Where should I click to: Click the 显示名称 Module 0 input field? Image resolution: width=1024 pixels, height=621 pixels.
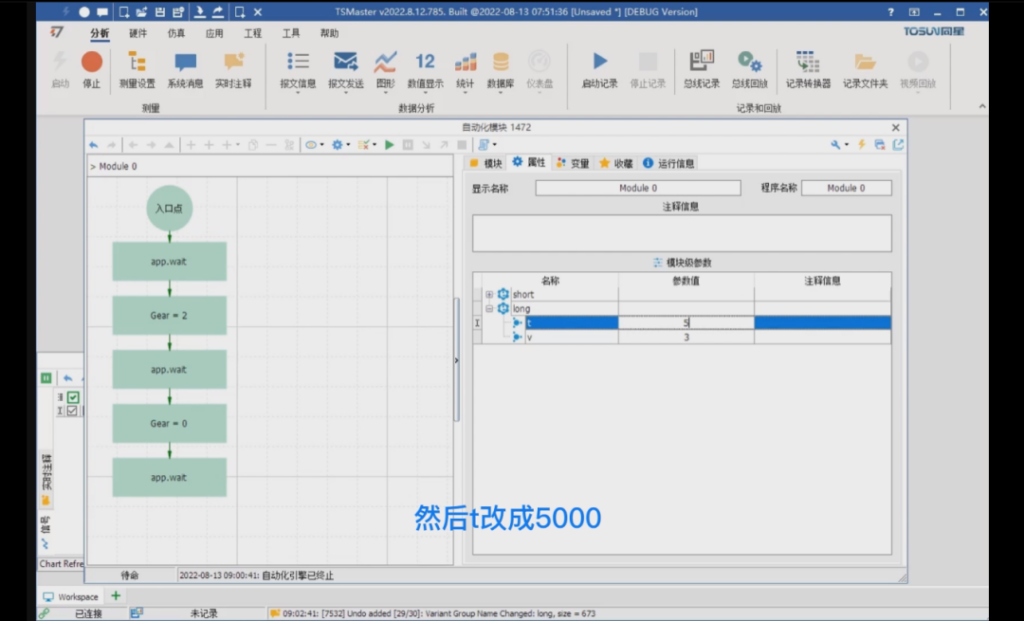pos(637,188)
